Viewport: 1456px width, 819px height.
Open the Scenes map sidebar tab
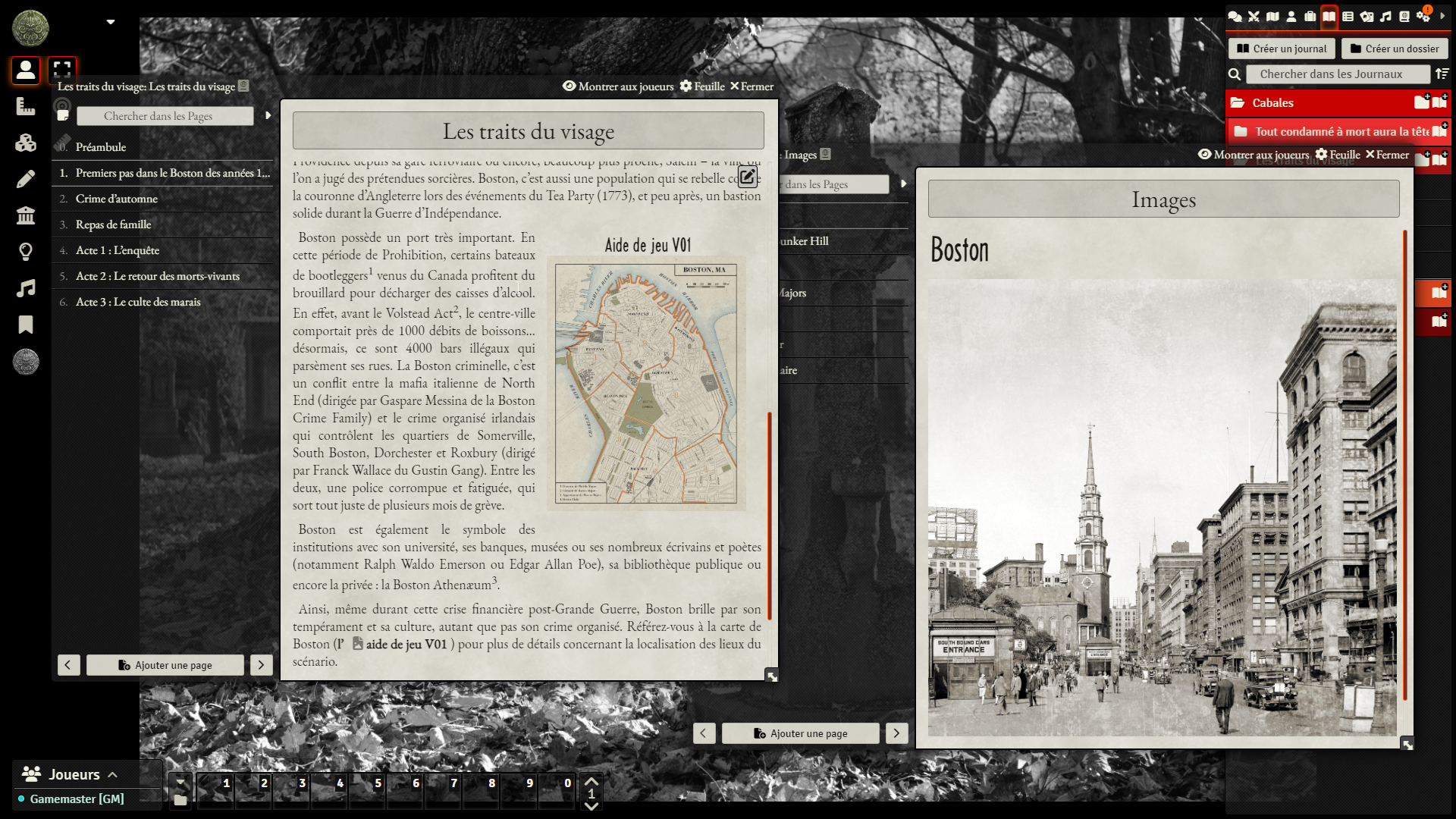tap(1272, 16)
